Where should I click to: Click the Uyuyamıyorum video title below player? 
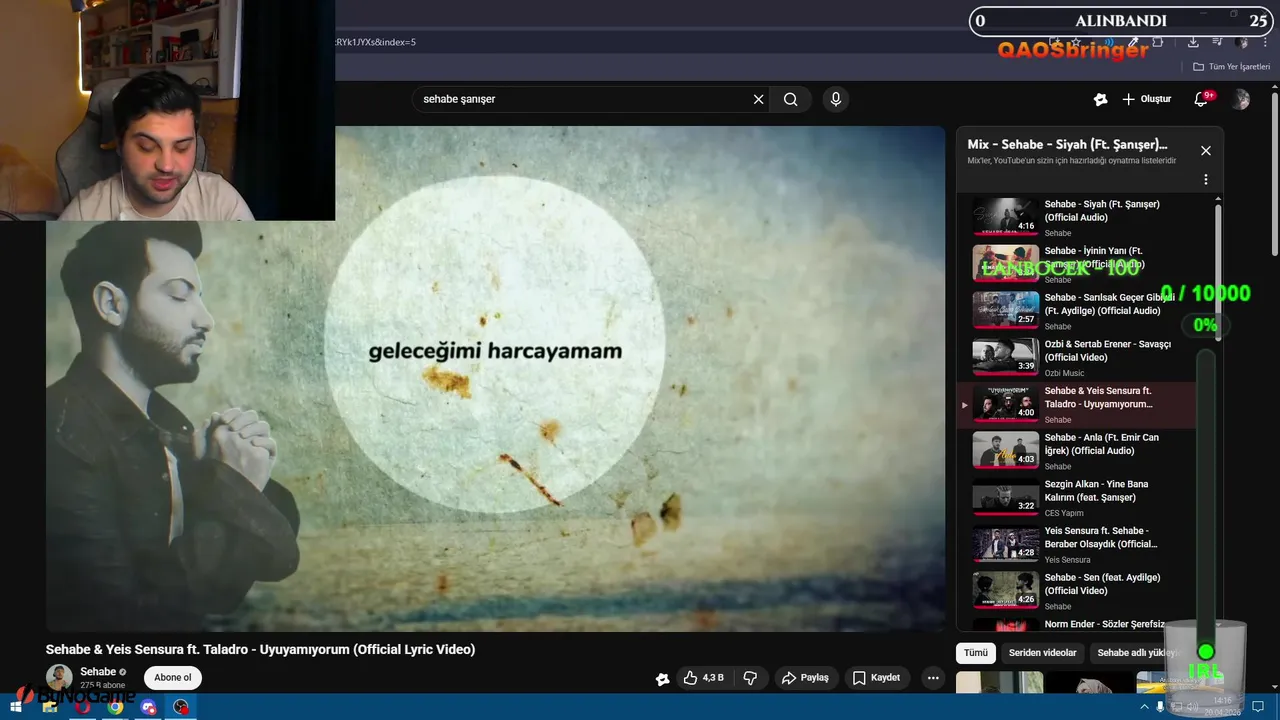260,649
